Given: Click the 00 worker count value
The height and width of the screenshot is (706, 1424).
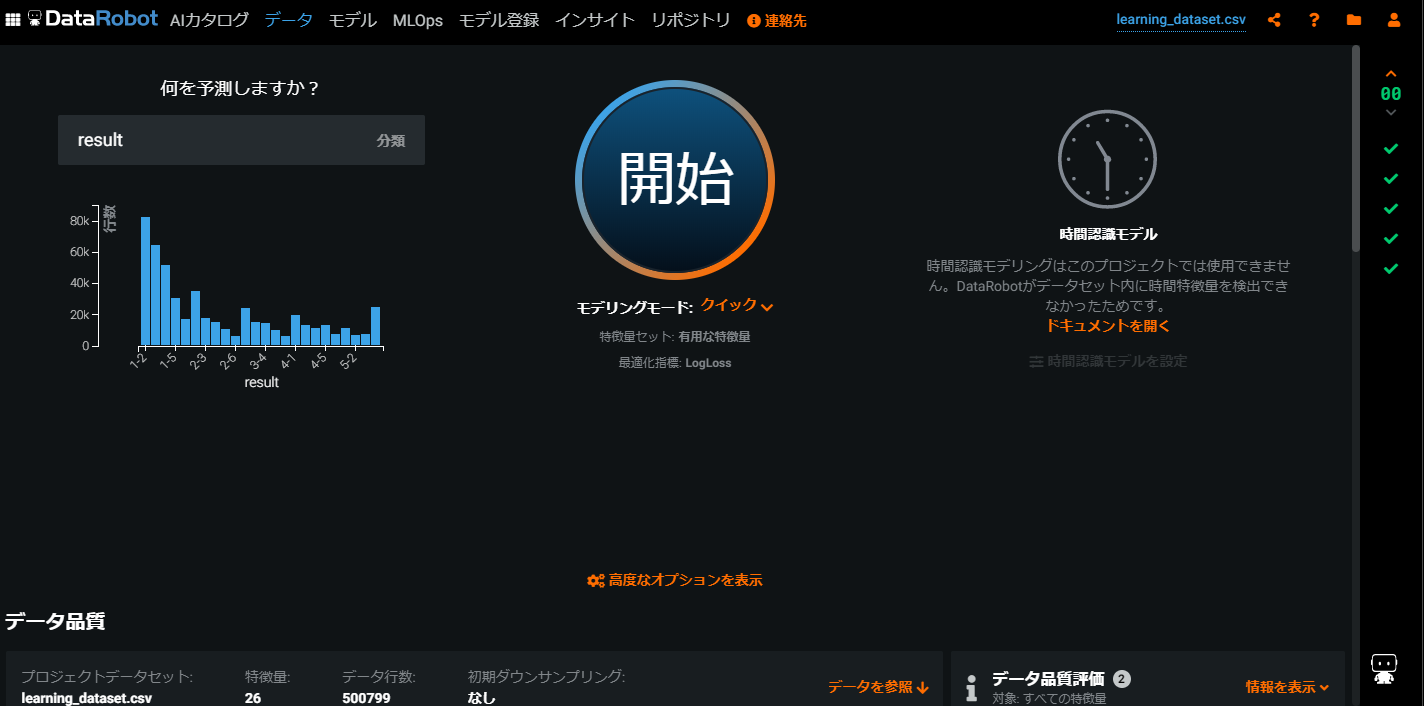Looking at the screenshot, I should [1391, 94].
